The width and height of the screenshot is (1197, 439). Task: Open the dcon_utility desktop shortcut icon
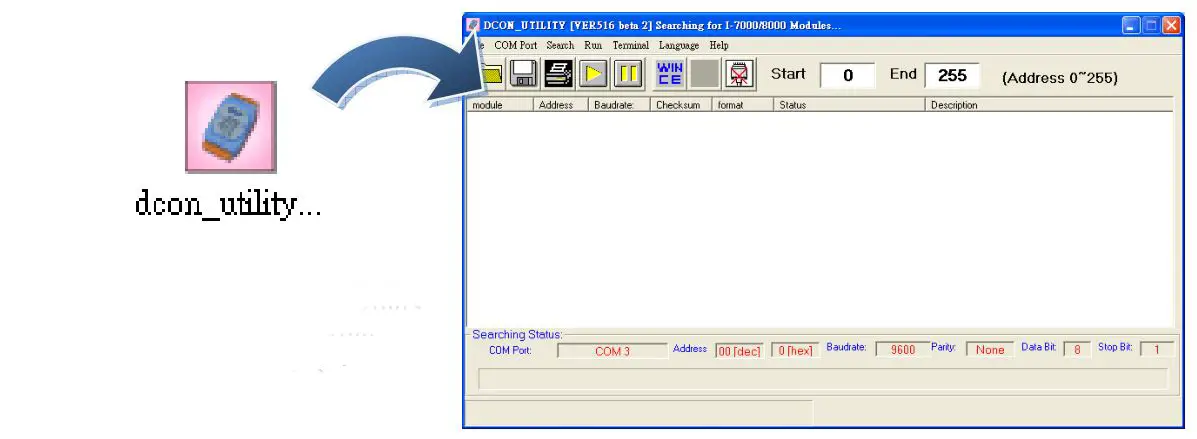point(231,127)
